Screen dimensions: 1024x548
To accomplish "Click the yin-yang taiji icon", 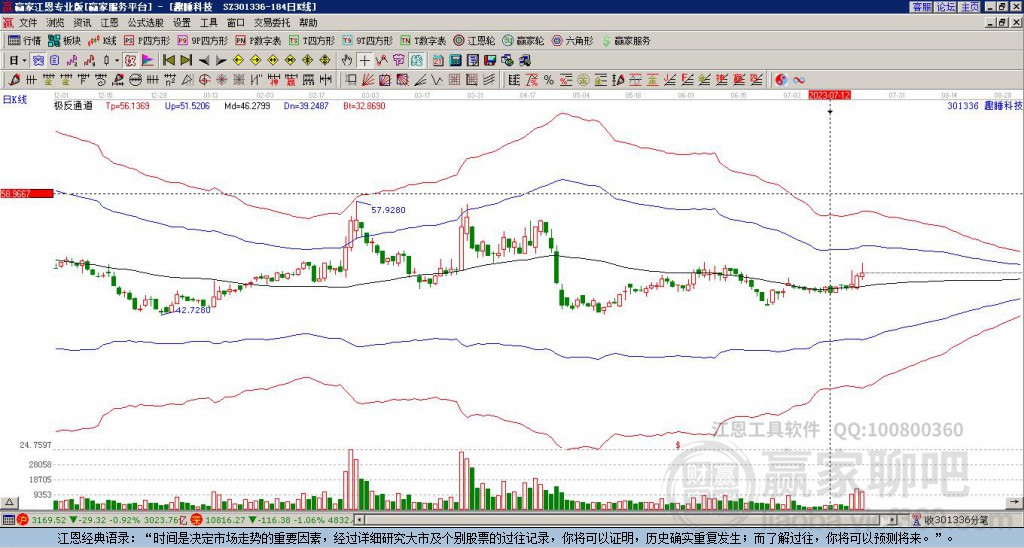I will point(781,80).
